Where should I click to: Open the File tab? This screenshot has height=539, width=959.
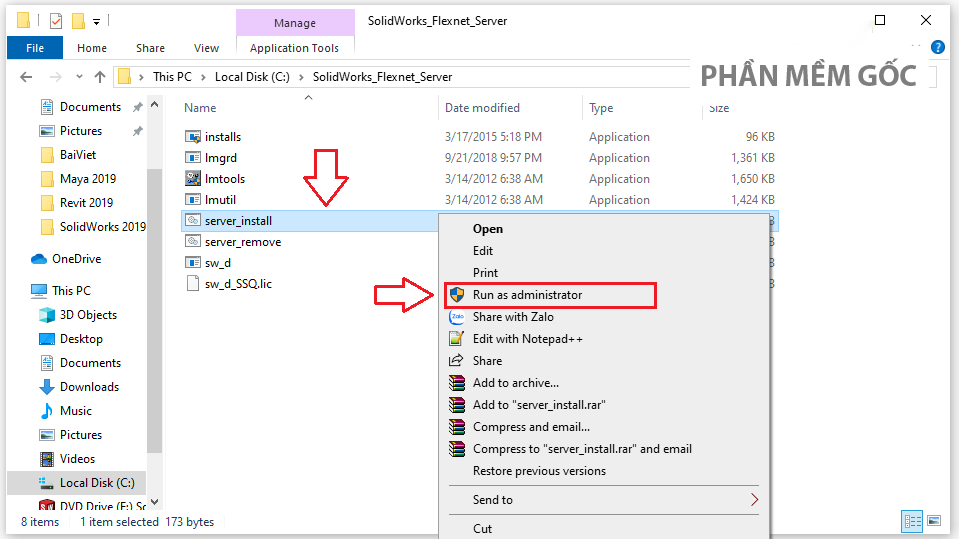tap(35, 48)
